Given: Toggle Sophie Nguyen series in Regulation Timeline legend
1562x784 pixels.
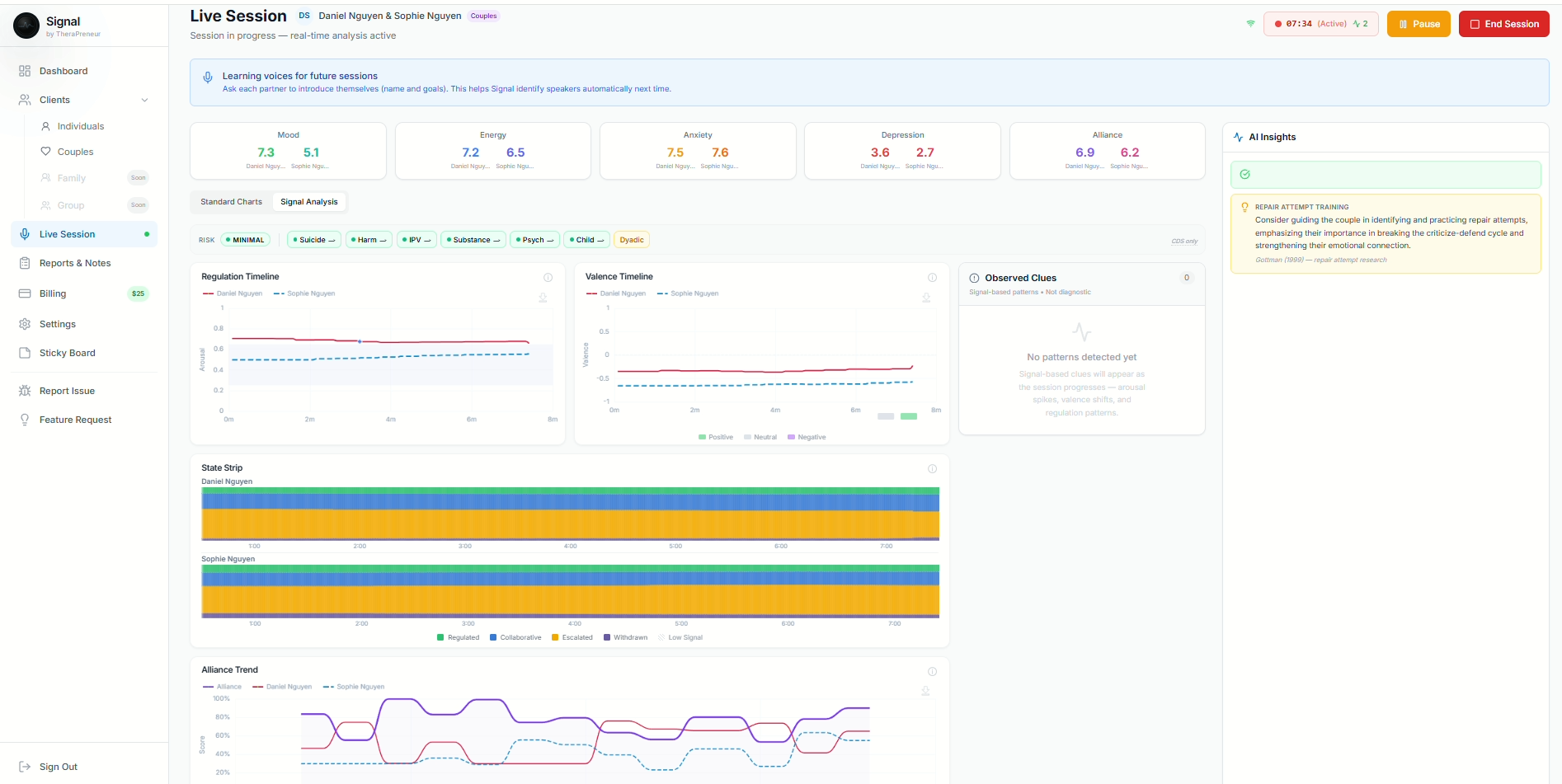Looking at the screenshot, I should [x=303, y=293].
